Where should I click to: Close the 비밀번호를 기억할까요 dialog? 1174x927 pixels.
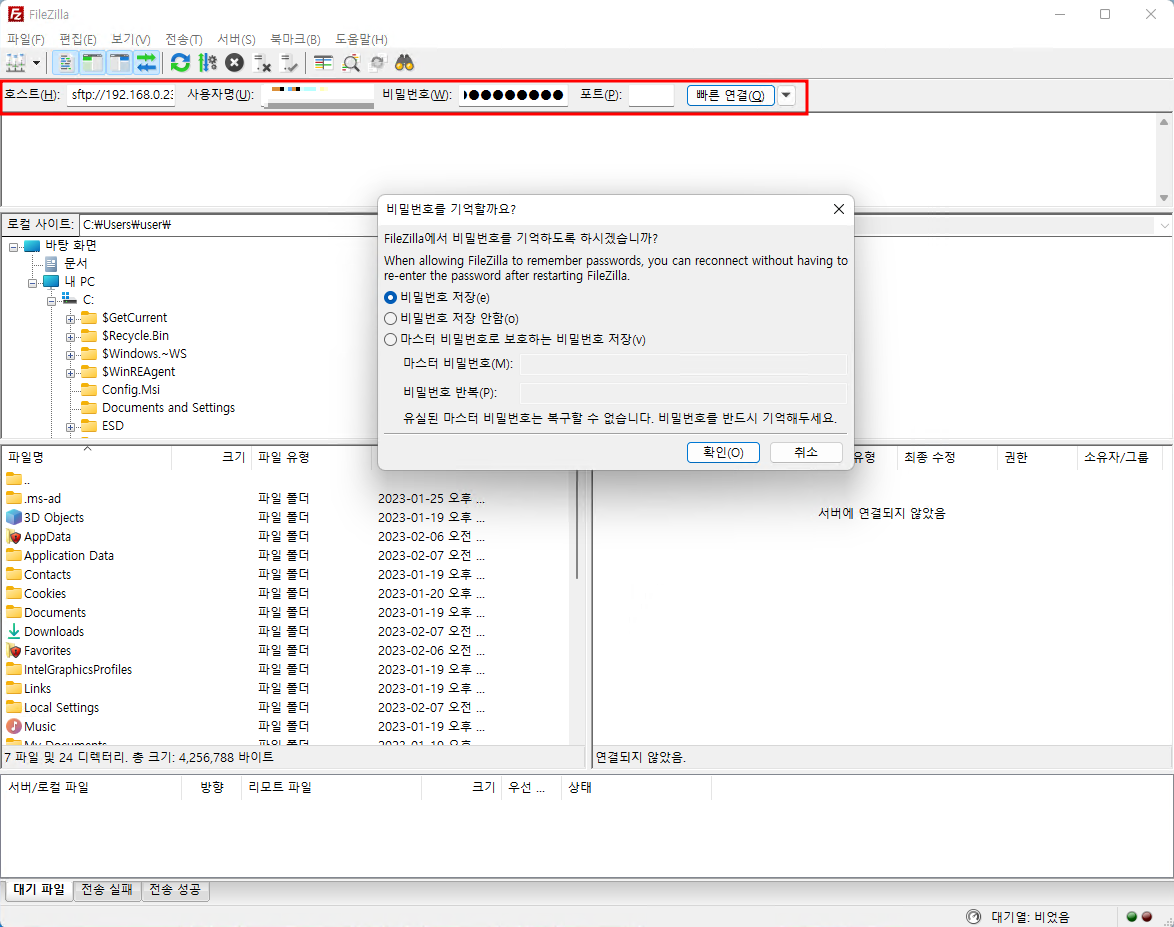pos(839,209)
